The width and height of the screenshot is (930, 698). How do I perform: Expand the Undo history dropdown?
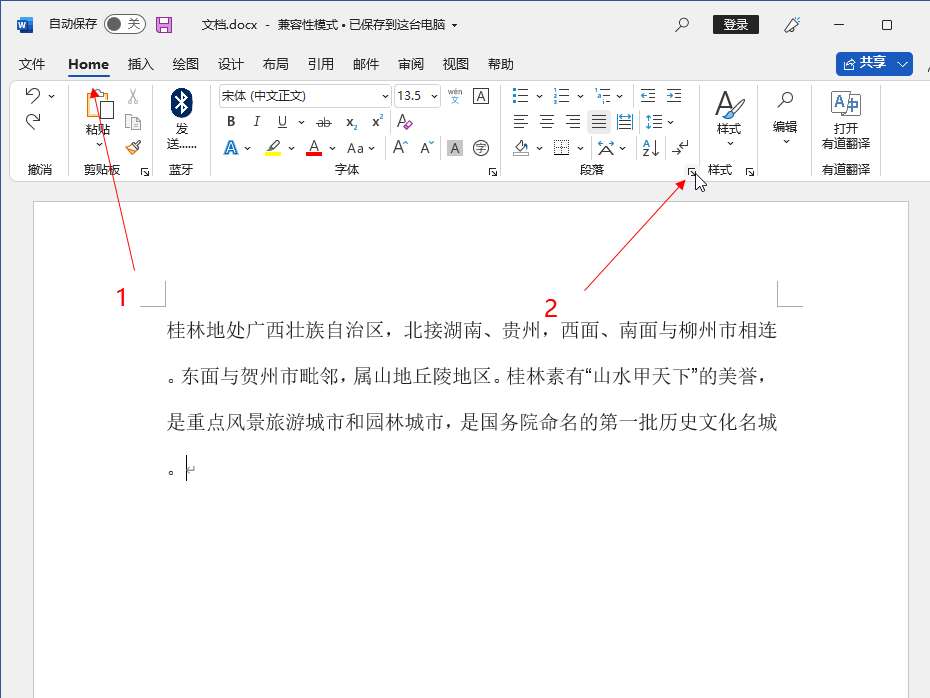(52, 96)
